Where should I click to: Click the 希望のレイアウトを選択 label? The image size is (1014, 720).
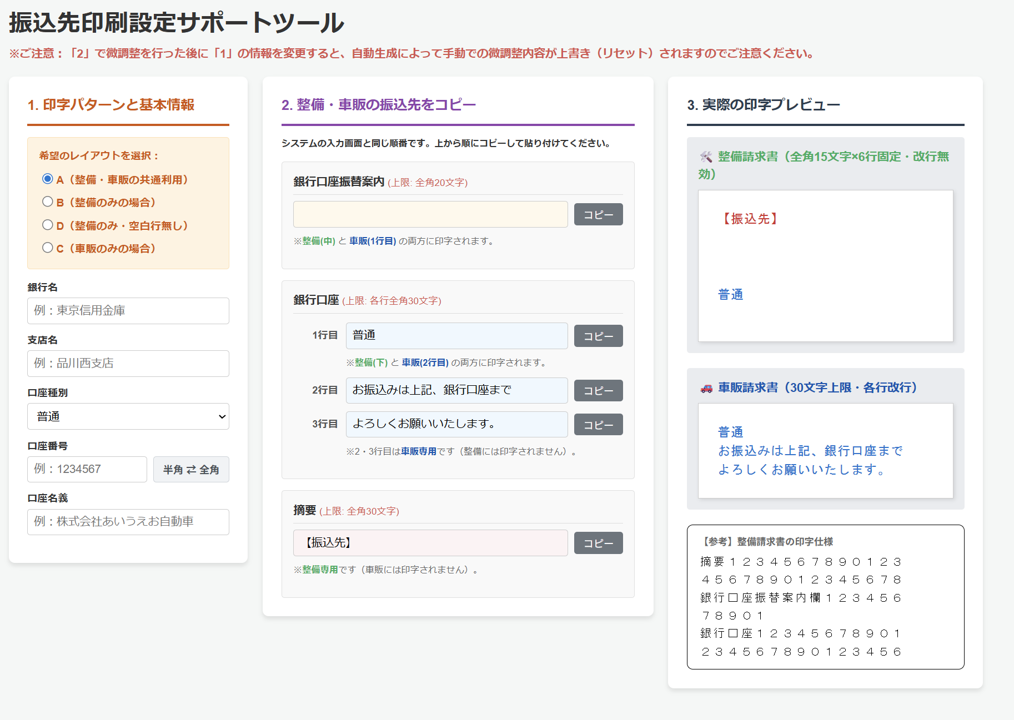click(x=98, y=155)
